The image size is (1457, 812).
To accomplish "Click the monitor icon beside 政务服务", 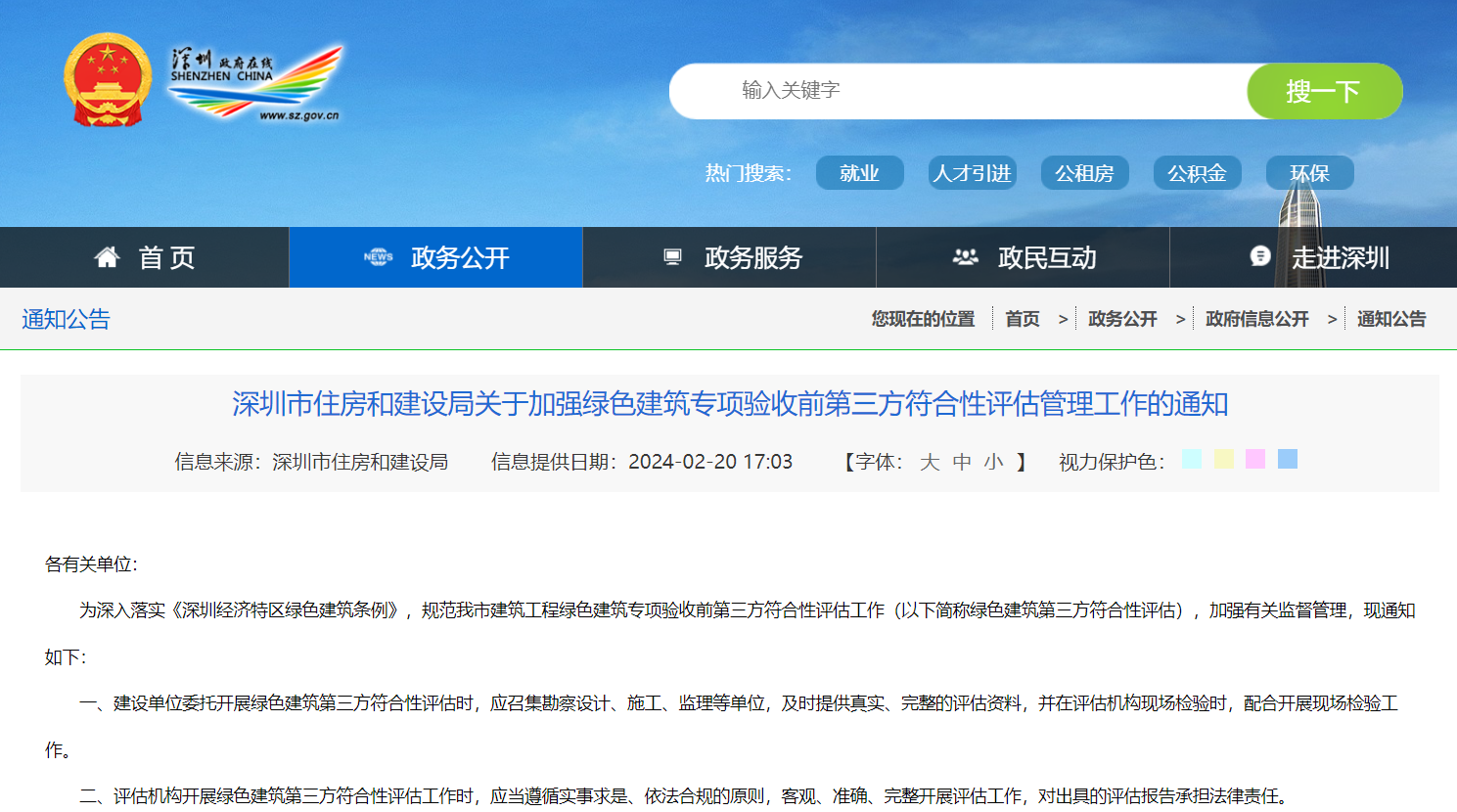I will [672, 257].
